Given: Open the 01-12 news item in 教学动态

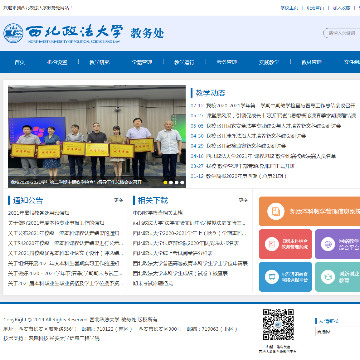Looking at the screenshot, I should click(238, 176).
